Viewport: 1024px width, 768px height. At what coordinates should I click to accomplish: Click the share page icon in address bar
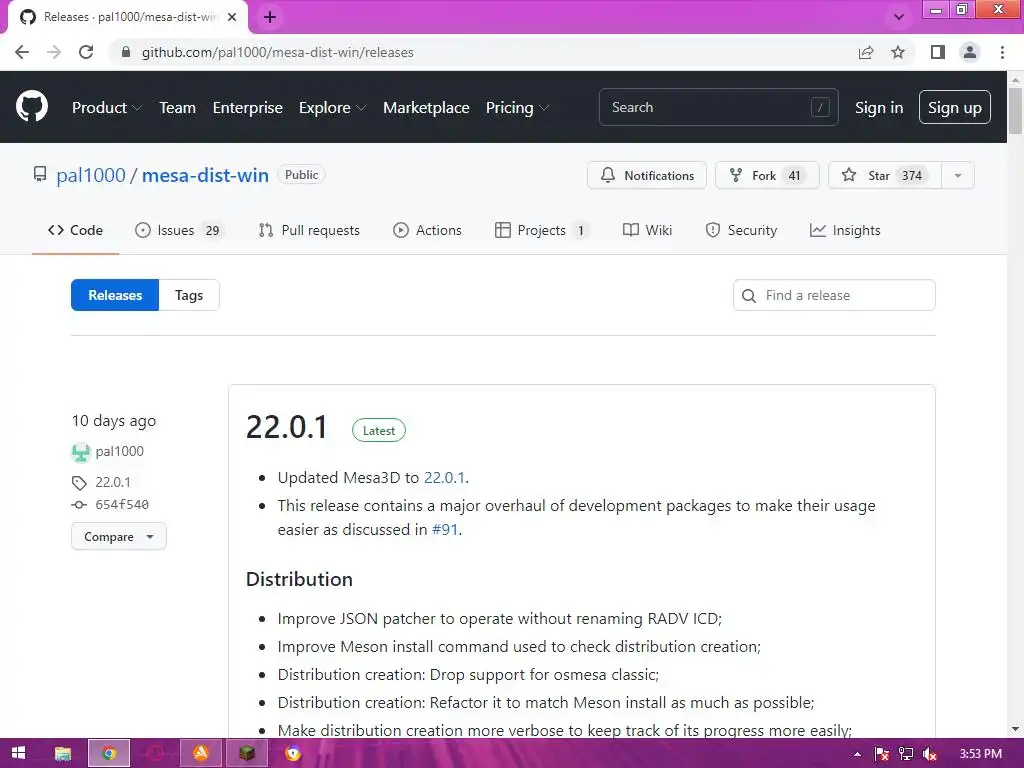coord(865,52)
